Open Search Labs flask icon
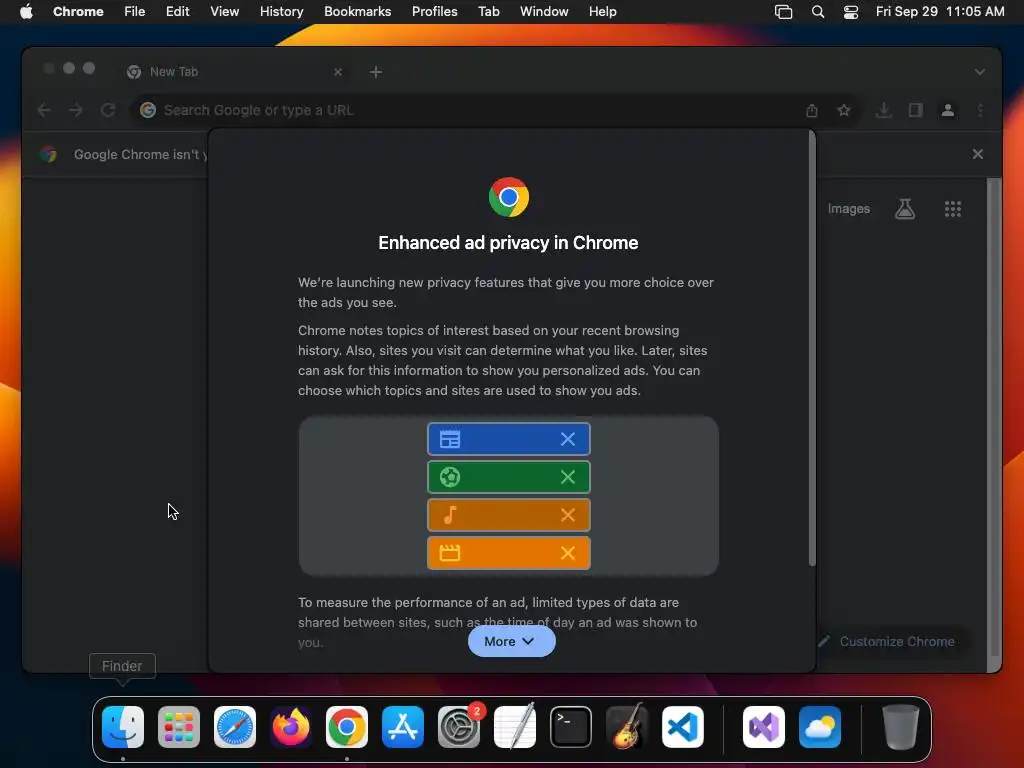The width and height of the screenshot is (1024, 768). tap(904, 209)
